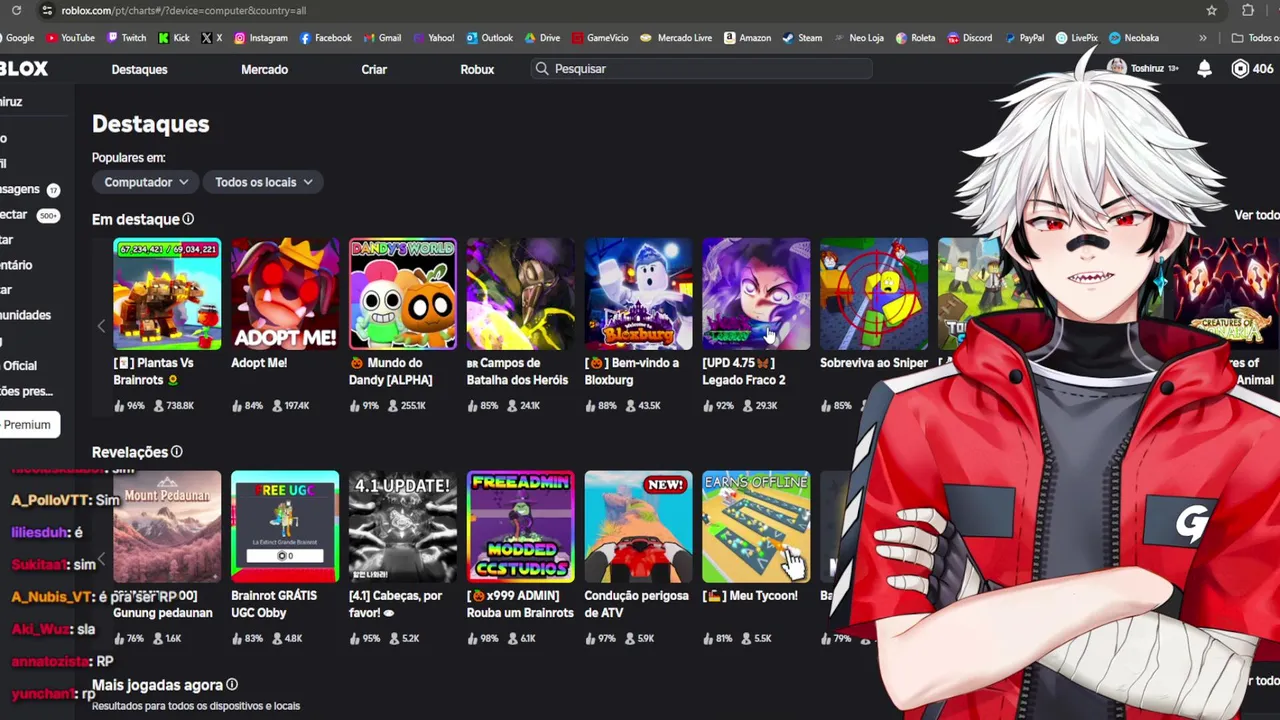Viewport: 1280px width, 720px height.
Task: Open the Twitch bookmark
Action: coord(126,38)
